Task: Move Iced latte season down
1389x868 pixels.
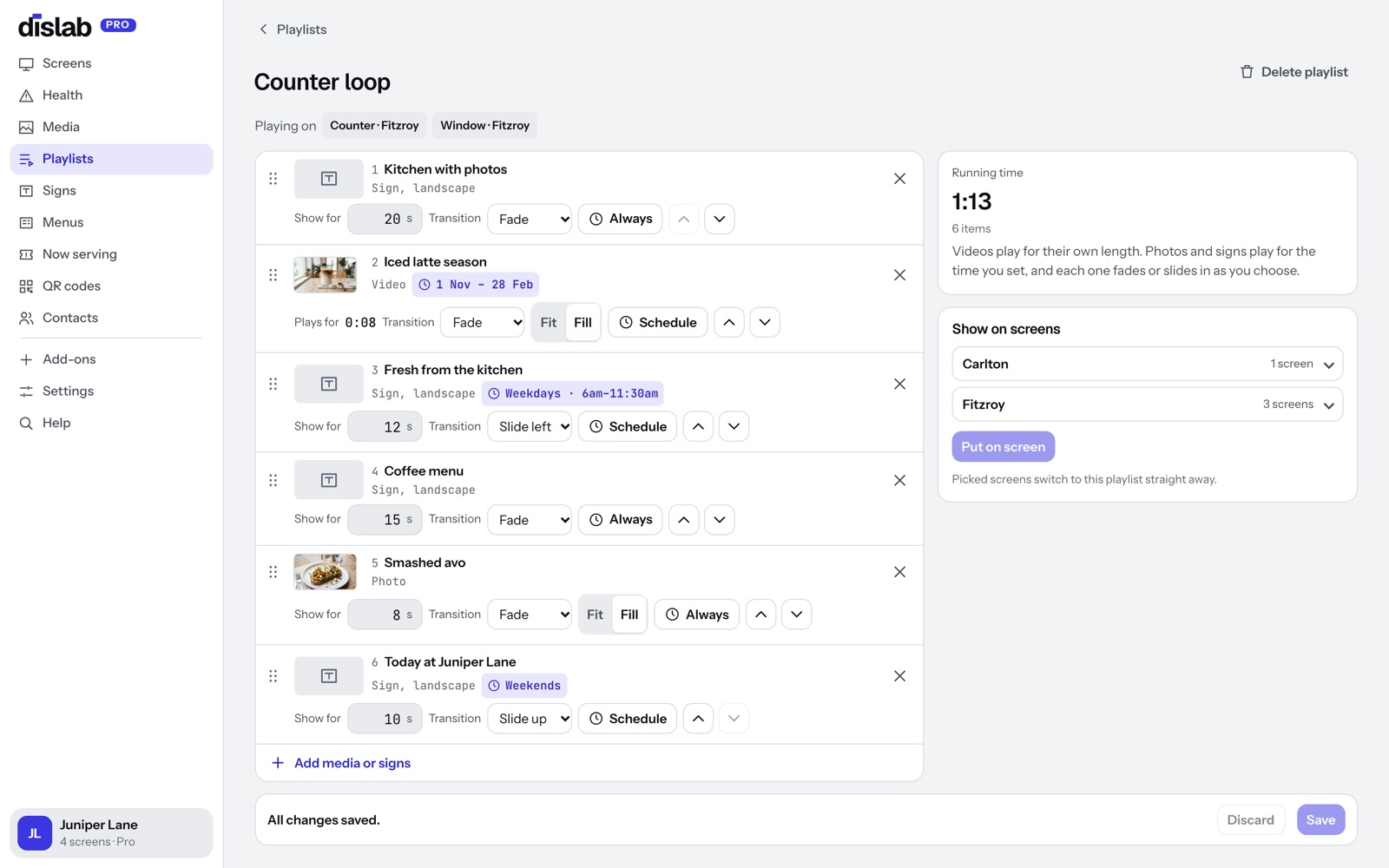Action: (x=765, y=323)
